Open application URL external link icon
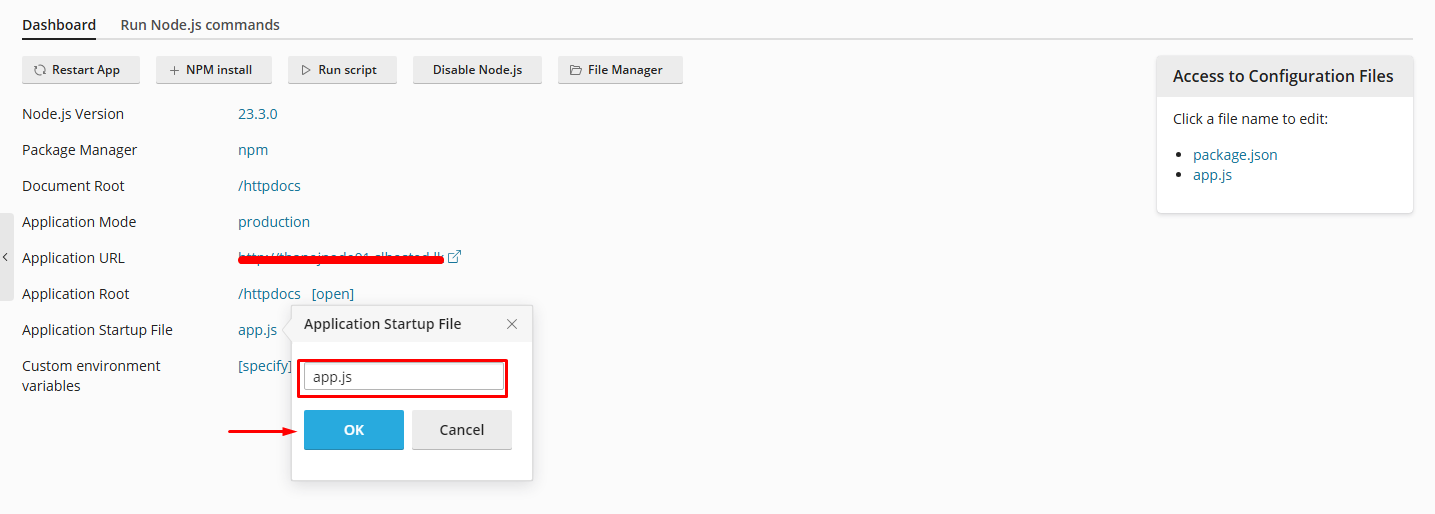This screenshot has height=514, width=1435. click(x=454, y=257)
